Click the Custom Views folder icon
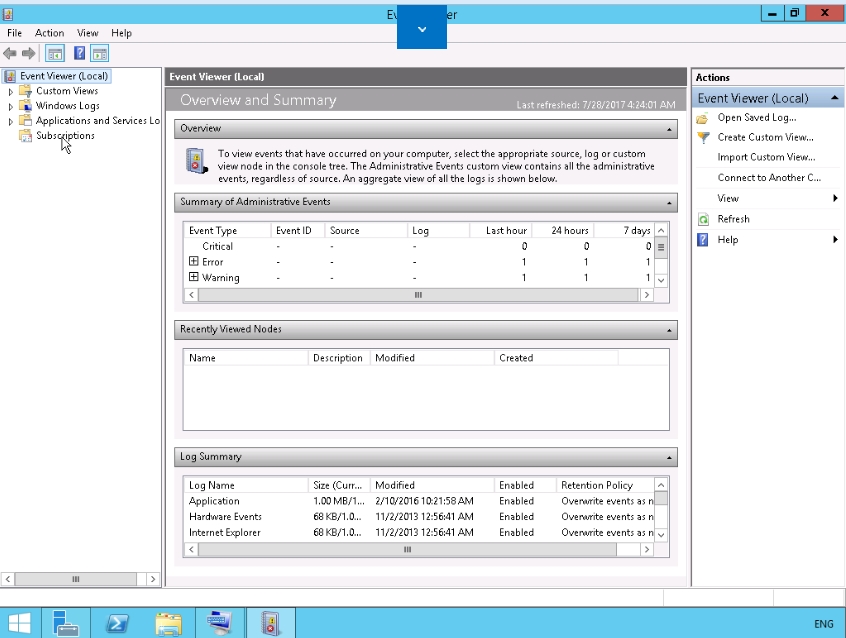 [25, 91]
